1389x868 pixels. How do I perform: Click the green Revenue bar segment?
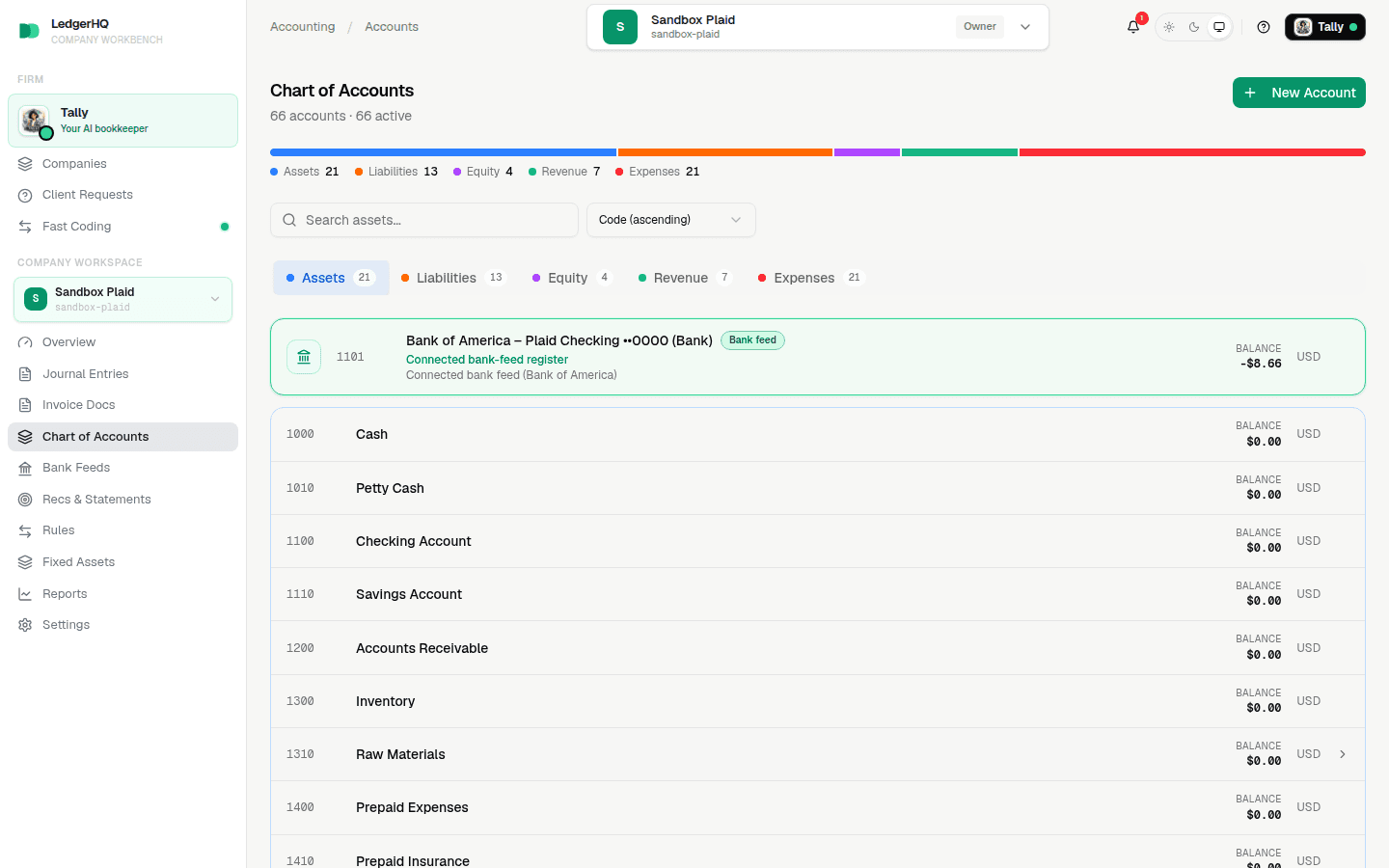[960, 152]
